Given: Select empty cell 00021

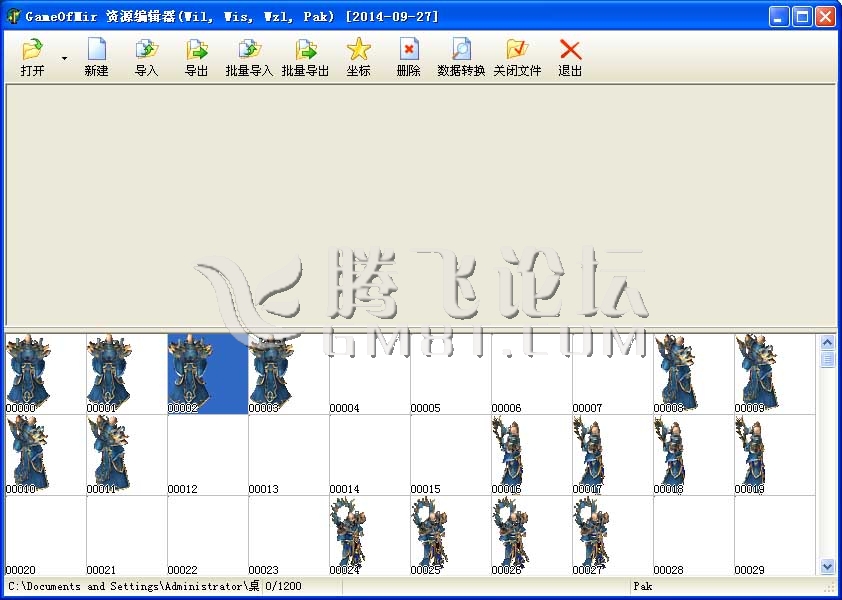Looking at the screenshot, I should [127, 536].
